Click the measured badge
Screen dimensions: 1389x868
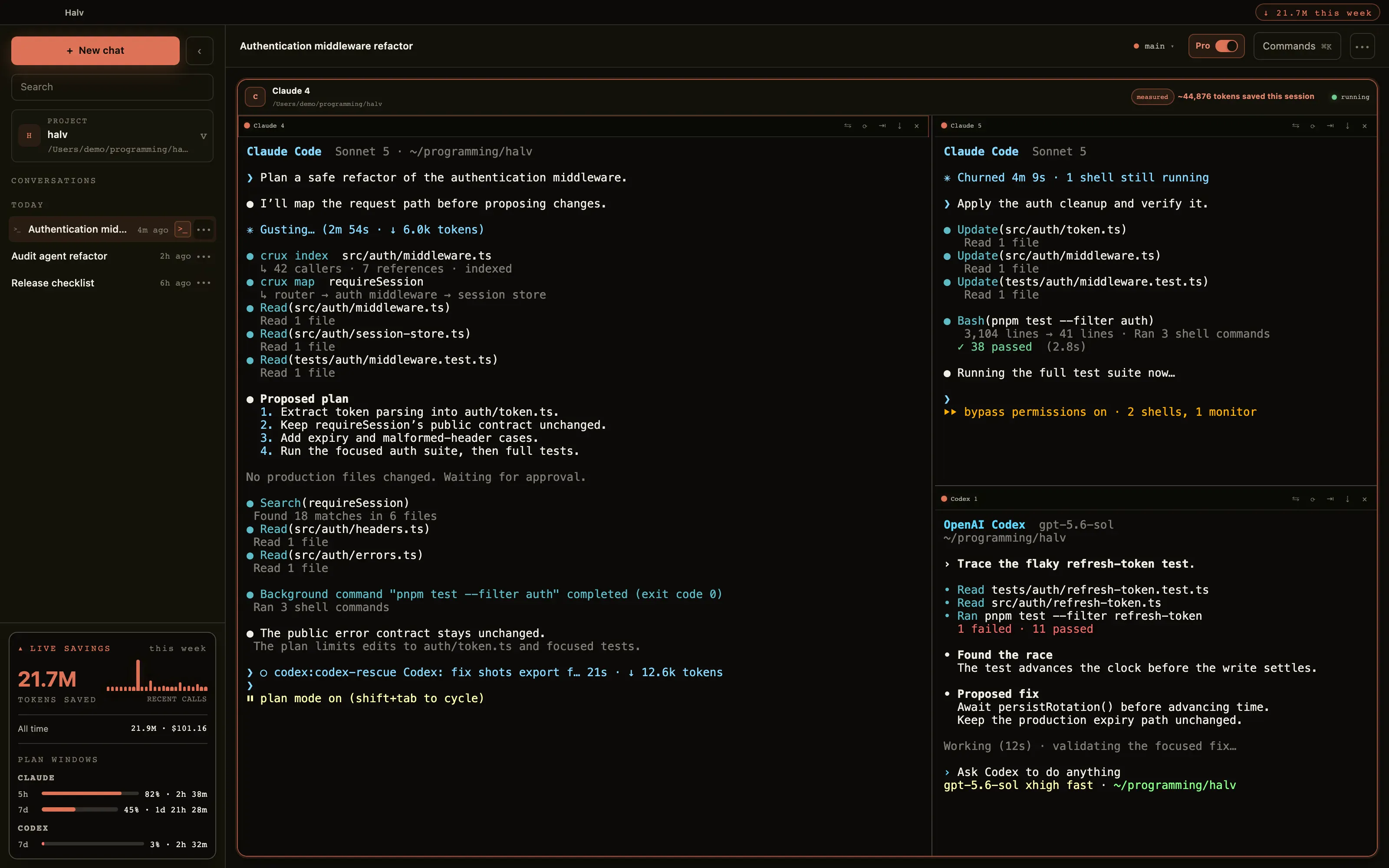point(1152,96)
